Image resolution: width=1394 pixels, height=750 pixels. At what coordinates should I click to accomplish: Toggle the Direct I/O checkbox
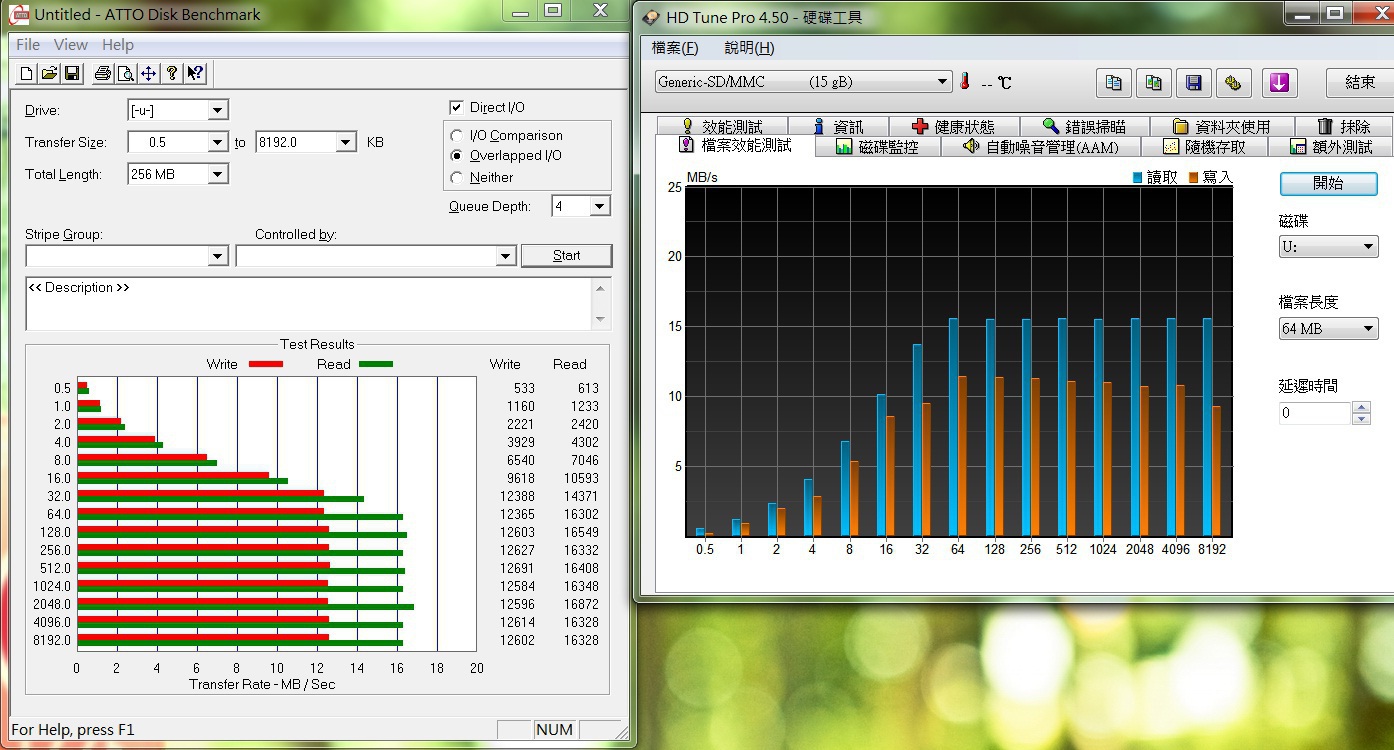coord(457,107)
